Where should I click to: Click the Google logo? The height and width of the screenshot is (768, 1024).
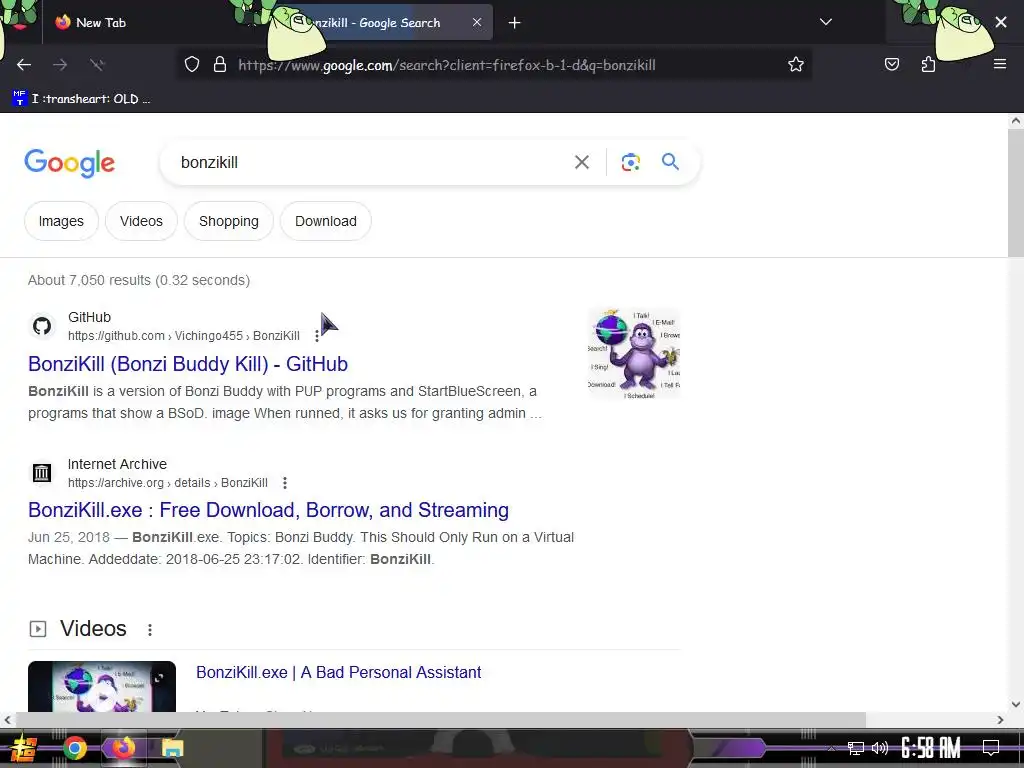tap(69, 163)
